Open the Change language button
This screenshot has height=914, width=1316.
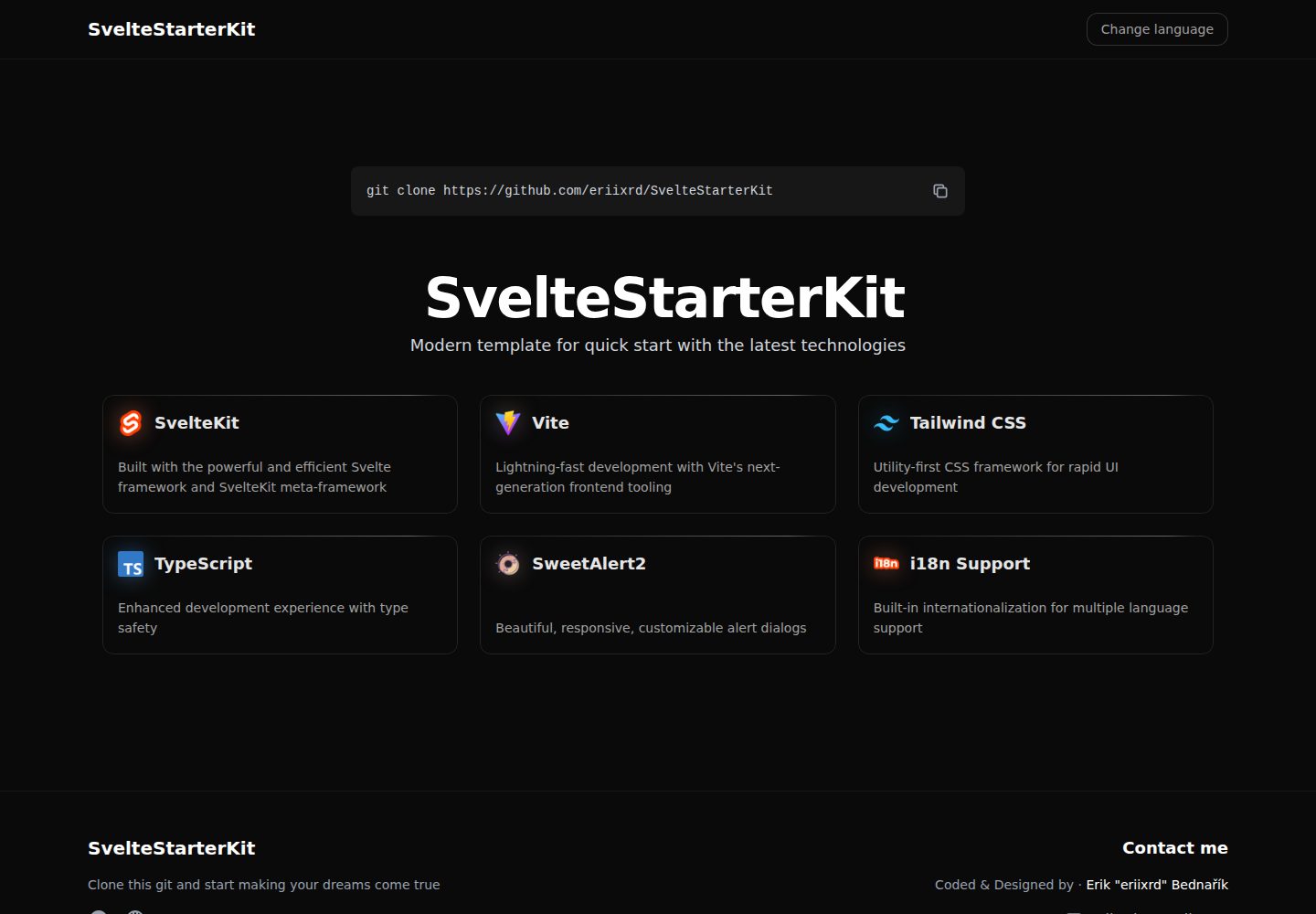[x=1157, y=29]
